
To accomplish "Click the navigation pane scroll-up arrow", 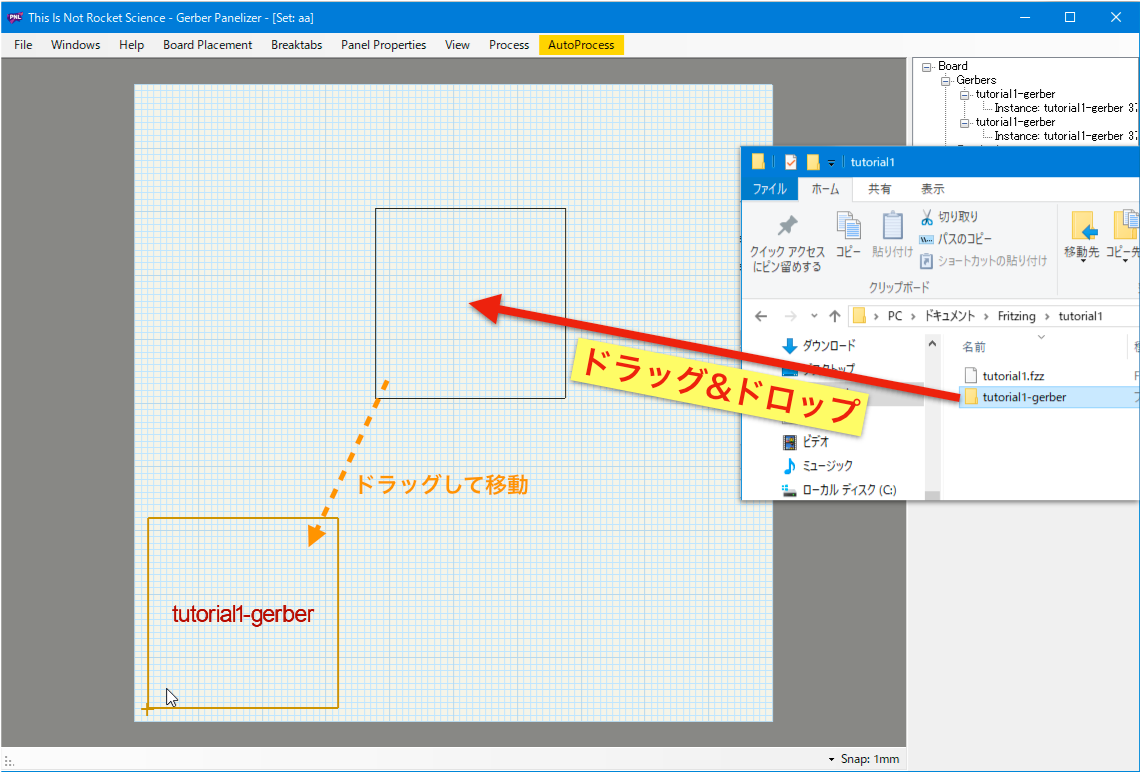I will tap(932, 344).
